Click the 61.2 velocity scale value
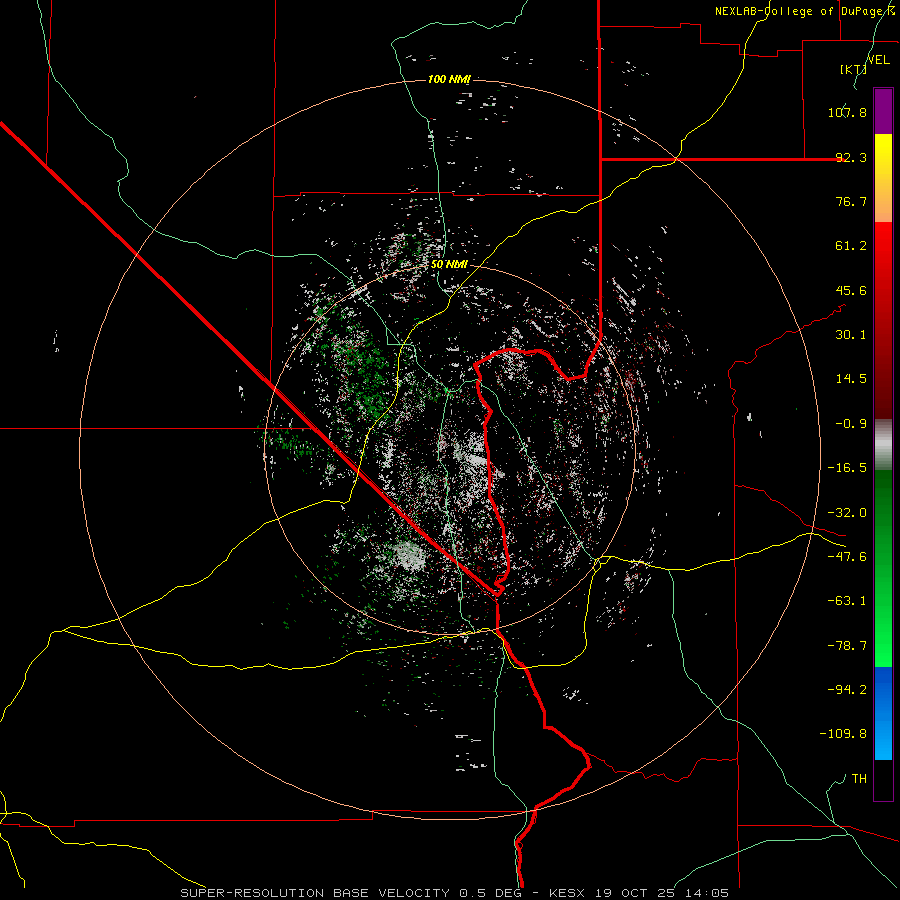The image size is (900, 900). [851, 246]
